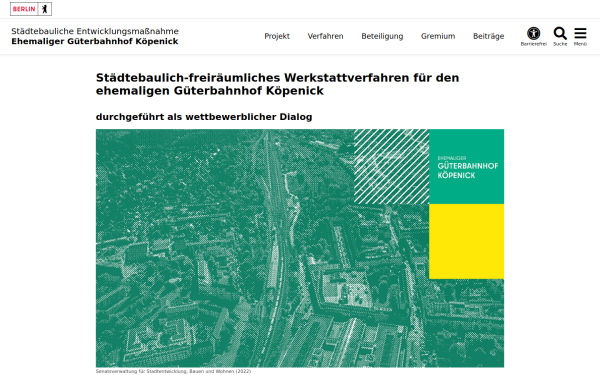Open the Beiträge menu item
The image size is (600, 375).
tap(489, 36)
